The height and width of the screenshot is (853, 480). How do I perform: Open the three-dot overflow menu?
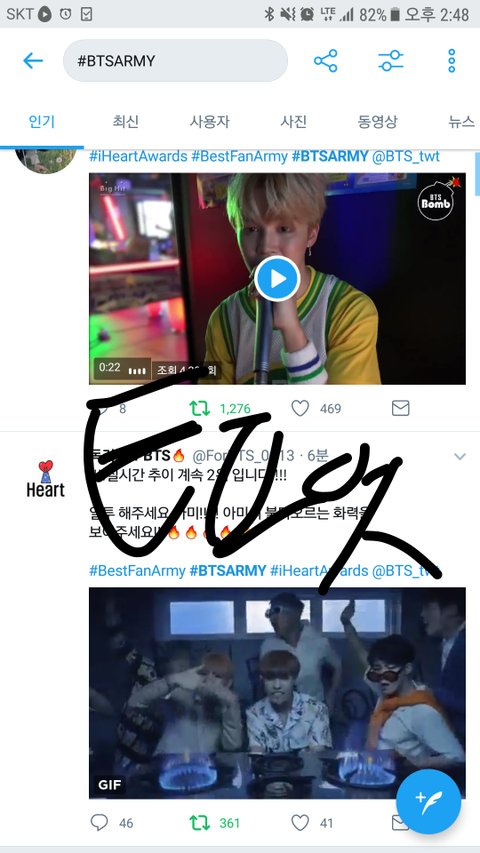point(451,60)
